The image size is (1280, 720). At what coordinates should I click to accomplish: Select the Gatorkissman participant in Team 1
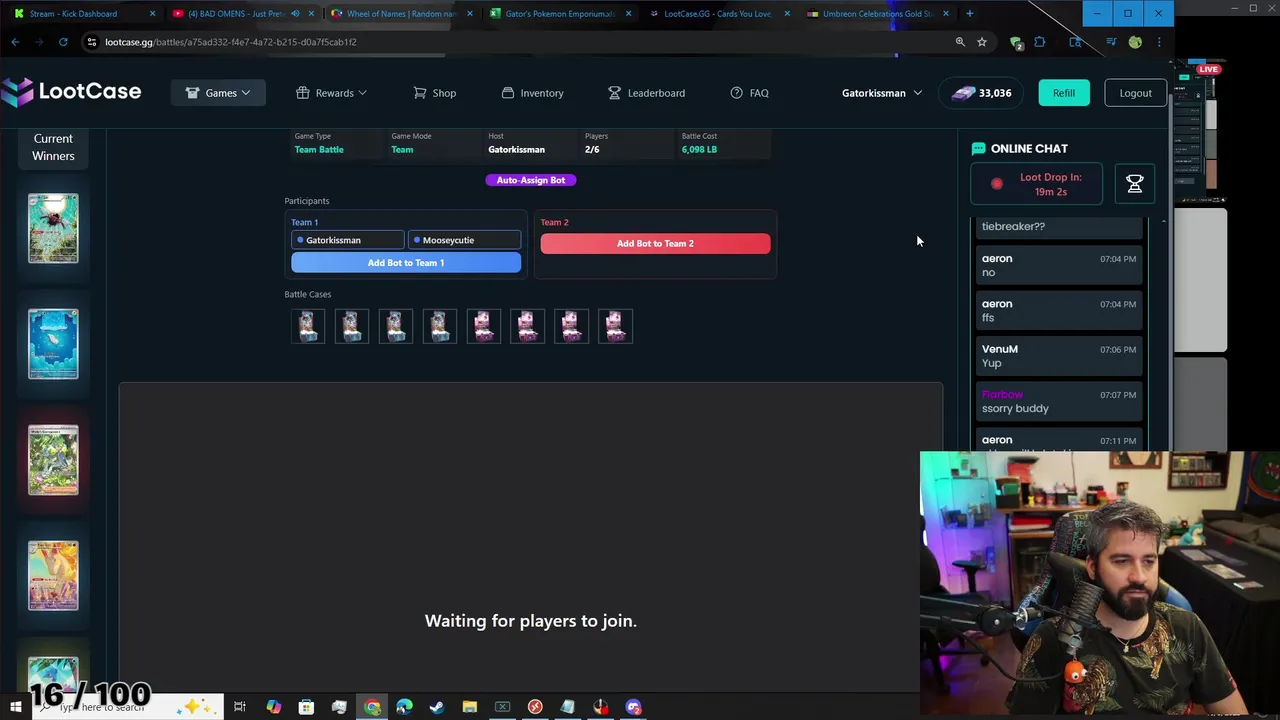click(347, 240)
